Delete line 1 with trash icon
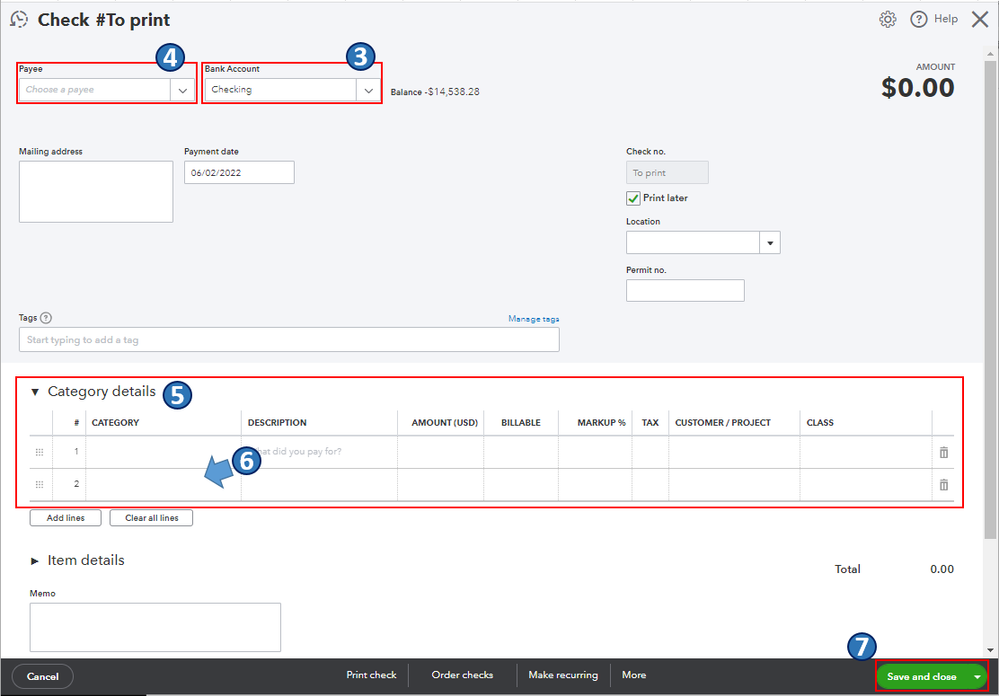 (x=944, y=453)
